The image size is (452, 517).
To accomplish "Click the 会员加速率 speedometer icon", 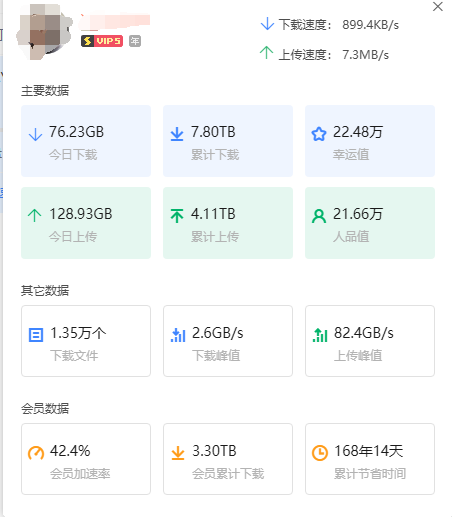I will pos(36,453).
